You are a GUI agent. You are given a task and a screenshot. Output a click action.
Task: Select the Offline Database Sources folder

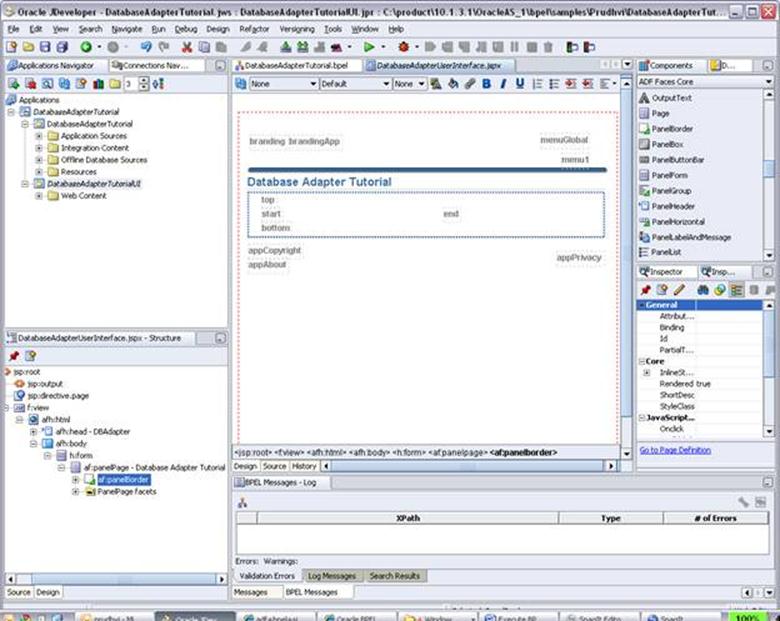(x=103, y=160)
